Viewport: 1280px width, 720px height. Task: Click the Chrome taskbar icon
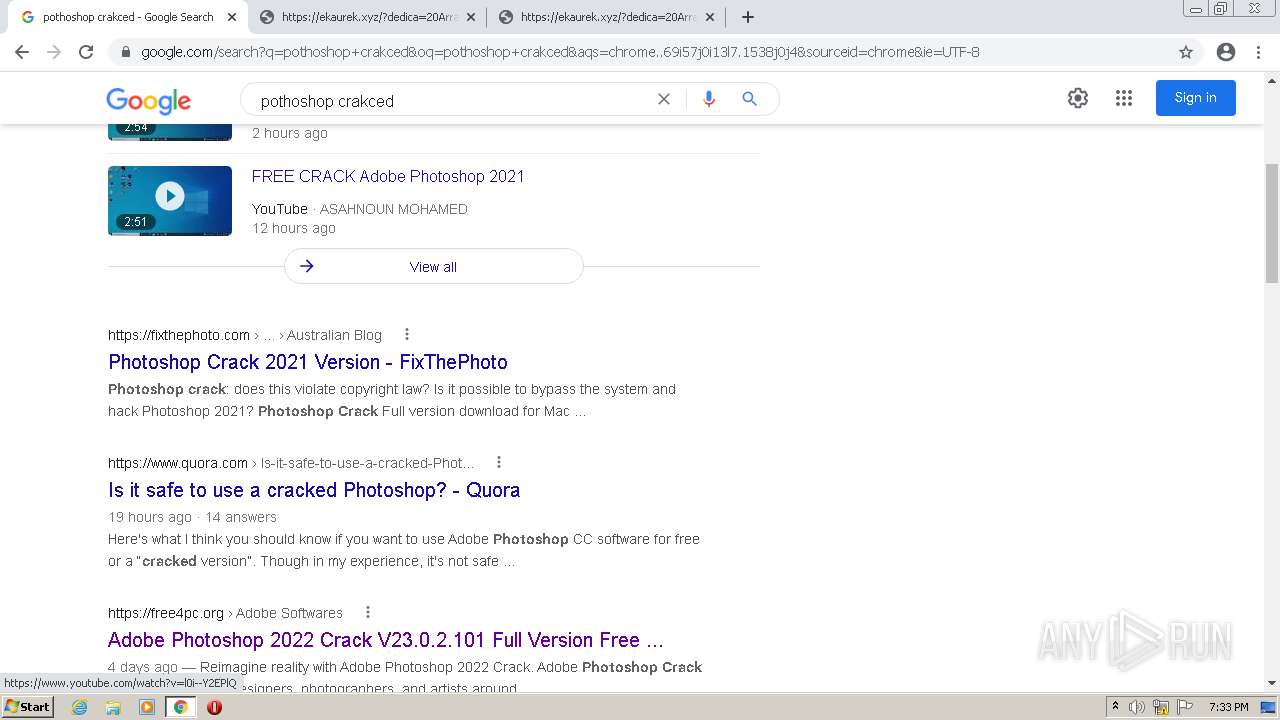click(180, 707)
